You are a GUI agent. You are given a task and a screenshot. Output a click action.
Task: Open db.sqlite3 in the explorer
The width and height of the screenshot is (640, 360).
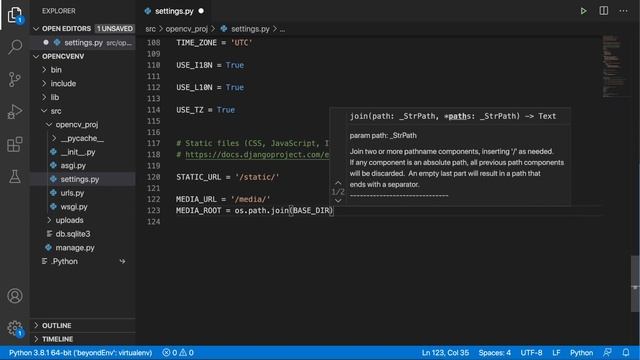click(x=82, y=234)
